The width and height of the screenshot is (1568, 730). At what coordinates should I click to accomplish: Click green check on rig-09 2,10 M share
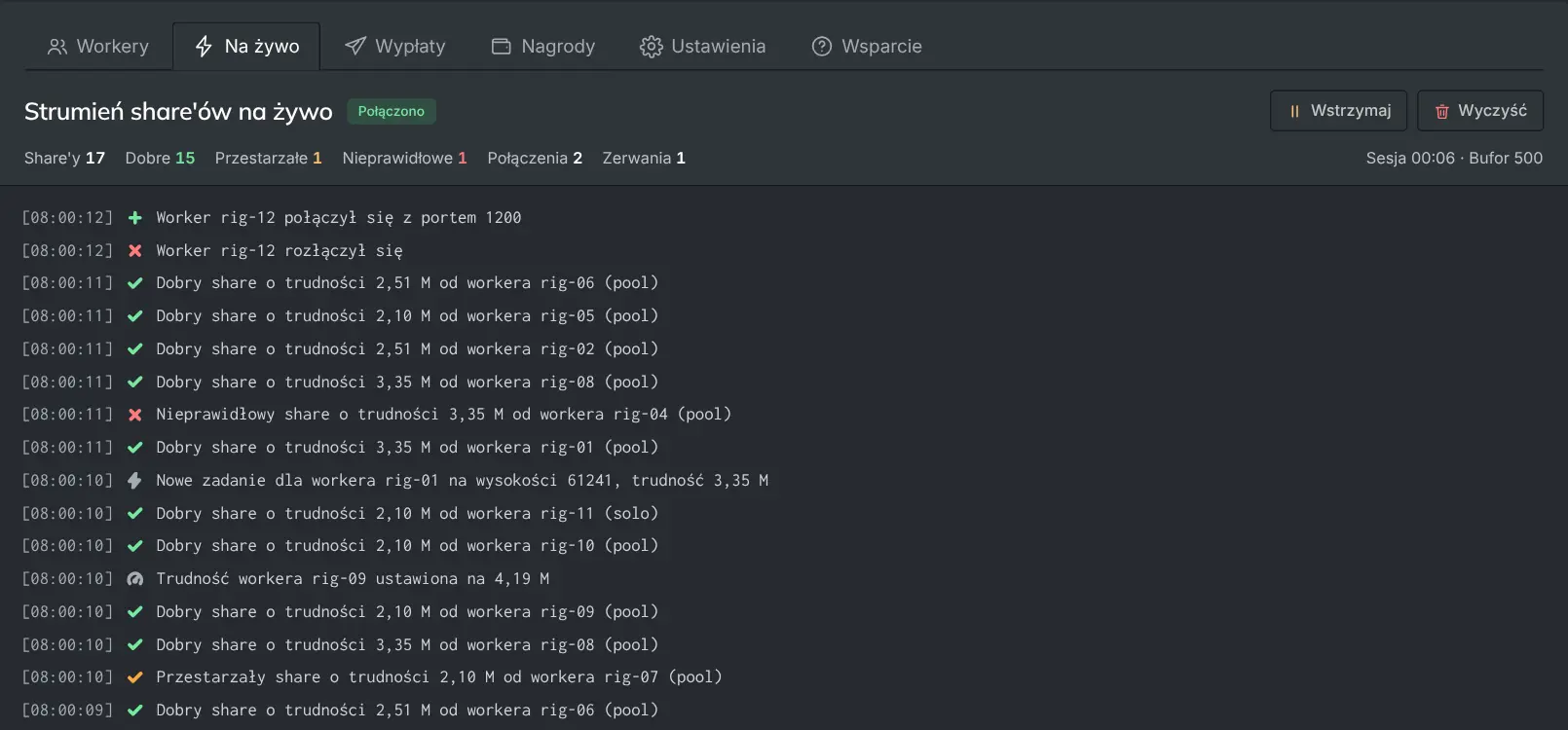click(135, 612)
